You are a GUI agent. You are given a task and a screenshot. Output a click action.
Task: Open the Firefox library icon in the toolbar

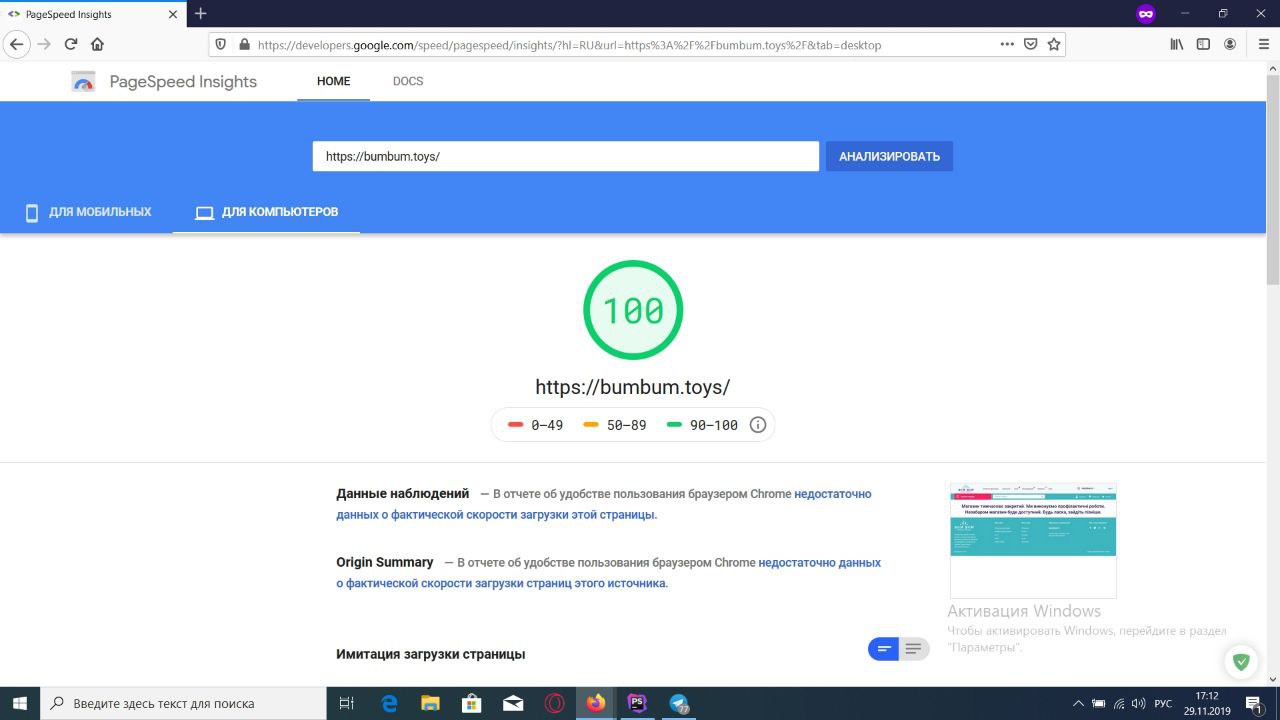1176,44
